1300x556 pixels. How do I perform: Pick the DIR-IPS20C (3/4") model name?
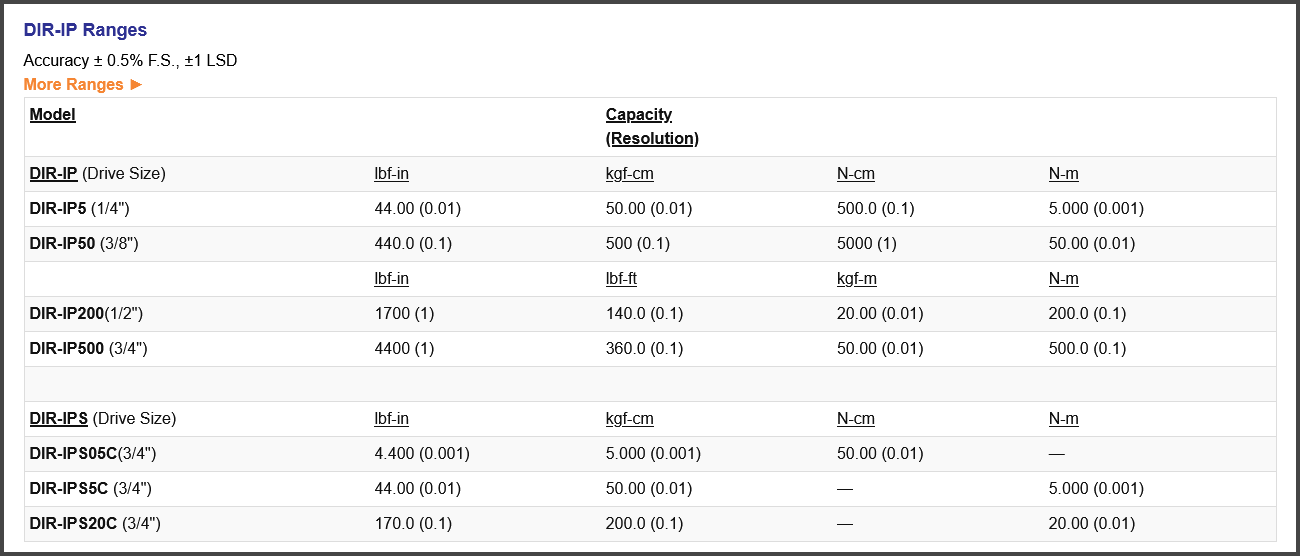coord(95,524)
